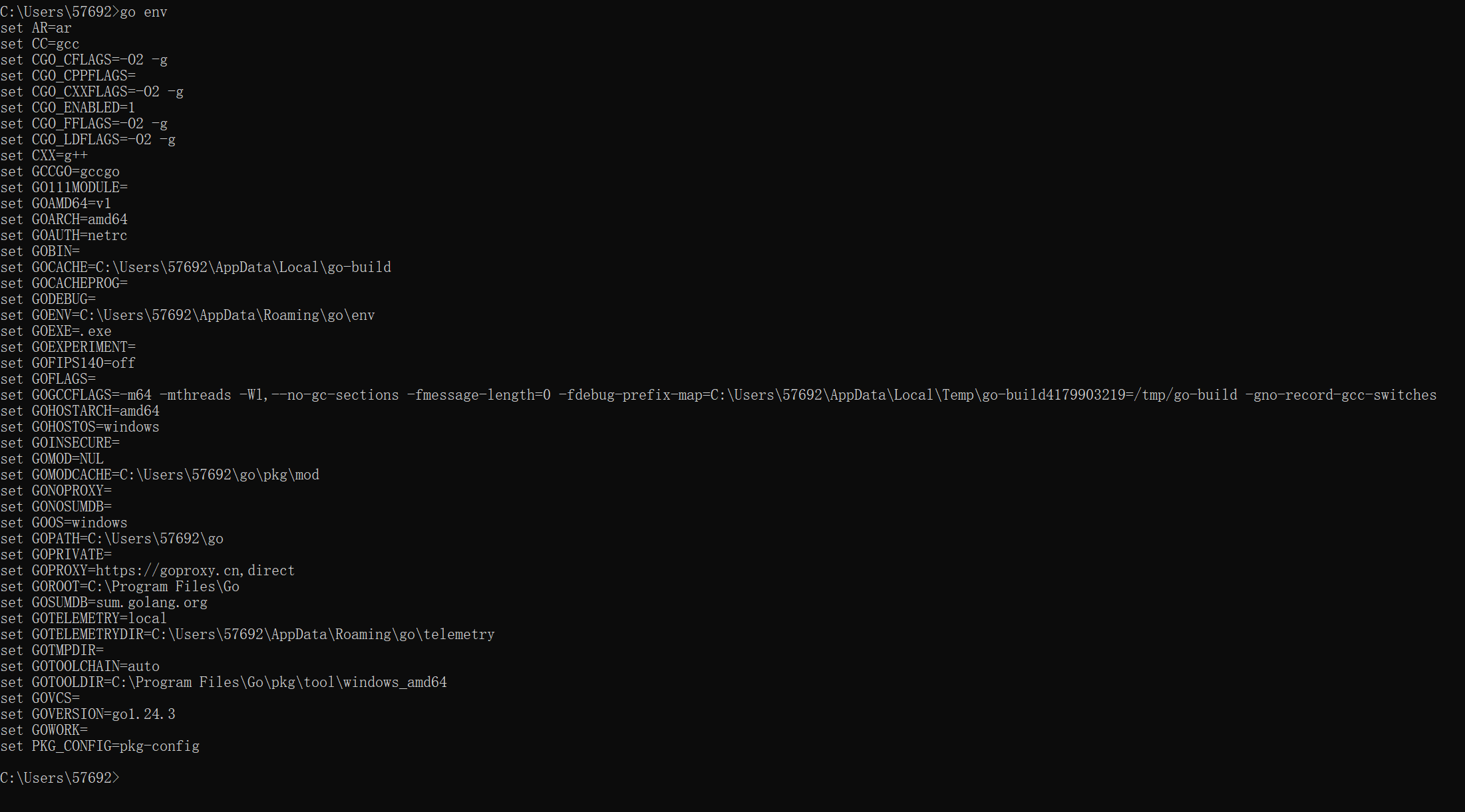Click the GOSUMDB=sum.golang.org line
This screenshot has height=812, width=1465.
[104, 603]
